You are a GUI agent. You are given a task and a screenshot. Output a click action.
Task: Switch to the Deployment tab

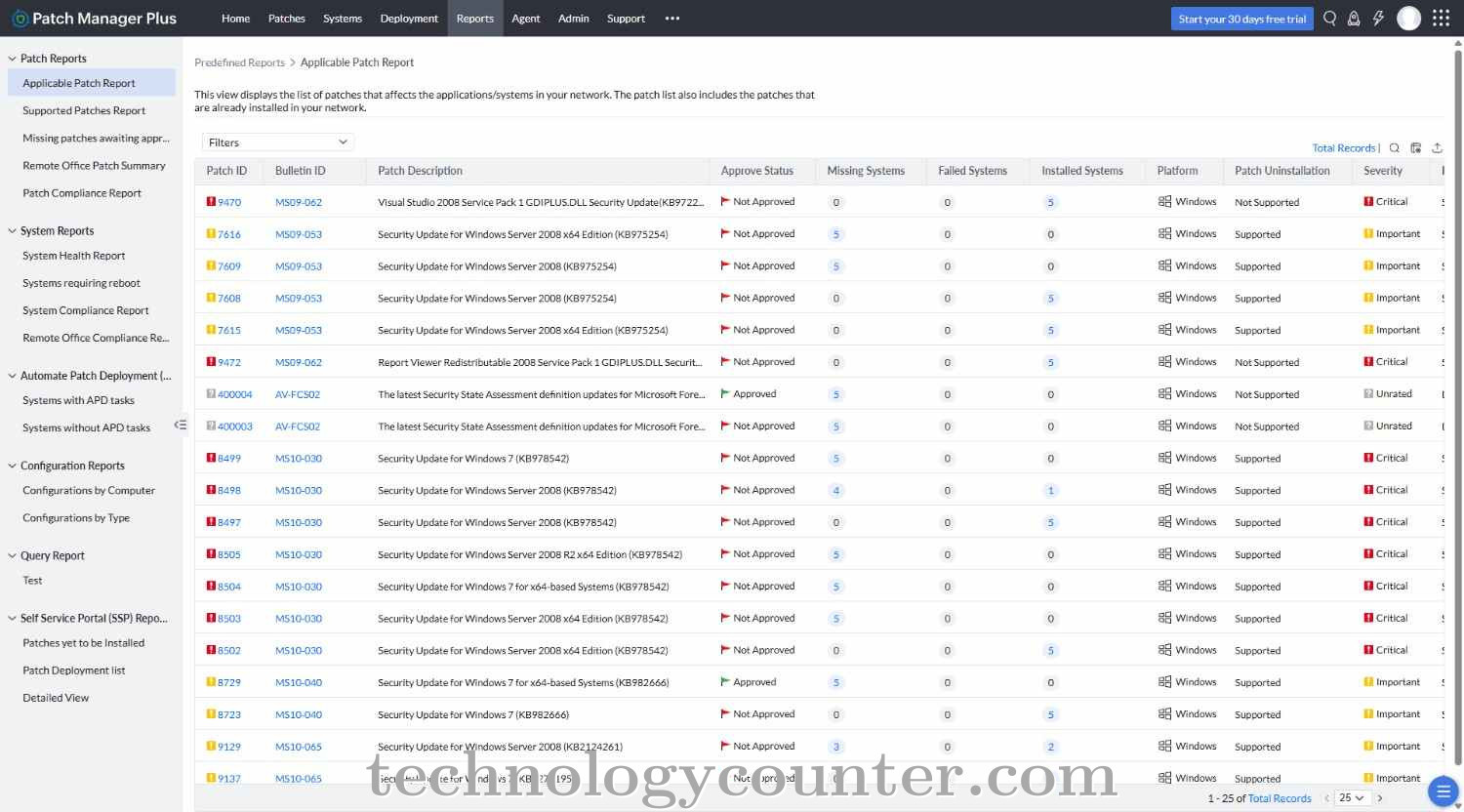[409, 19]
